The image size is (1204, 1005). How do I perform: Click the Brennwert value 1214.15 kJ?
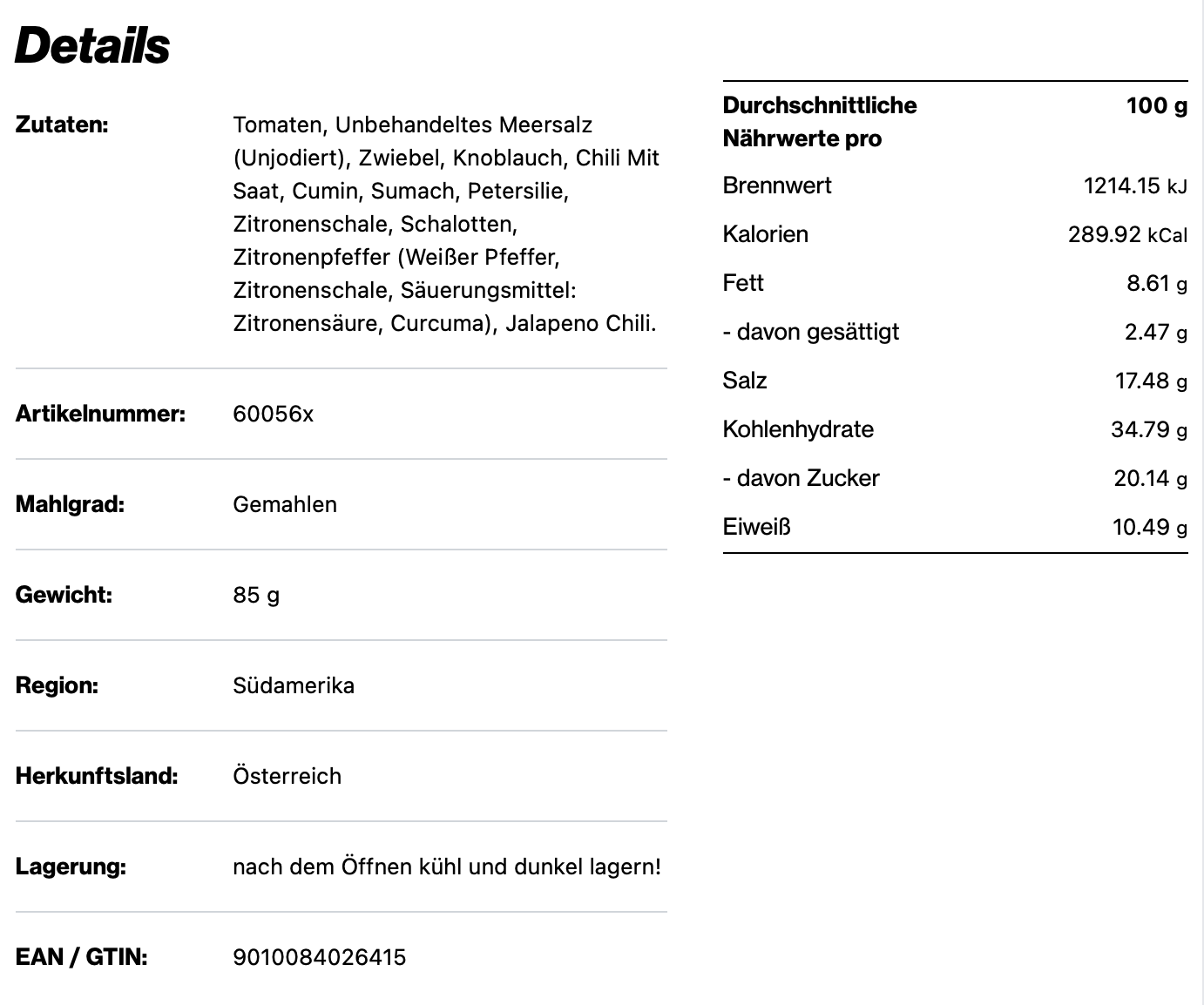[x=1134, y=185]
